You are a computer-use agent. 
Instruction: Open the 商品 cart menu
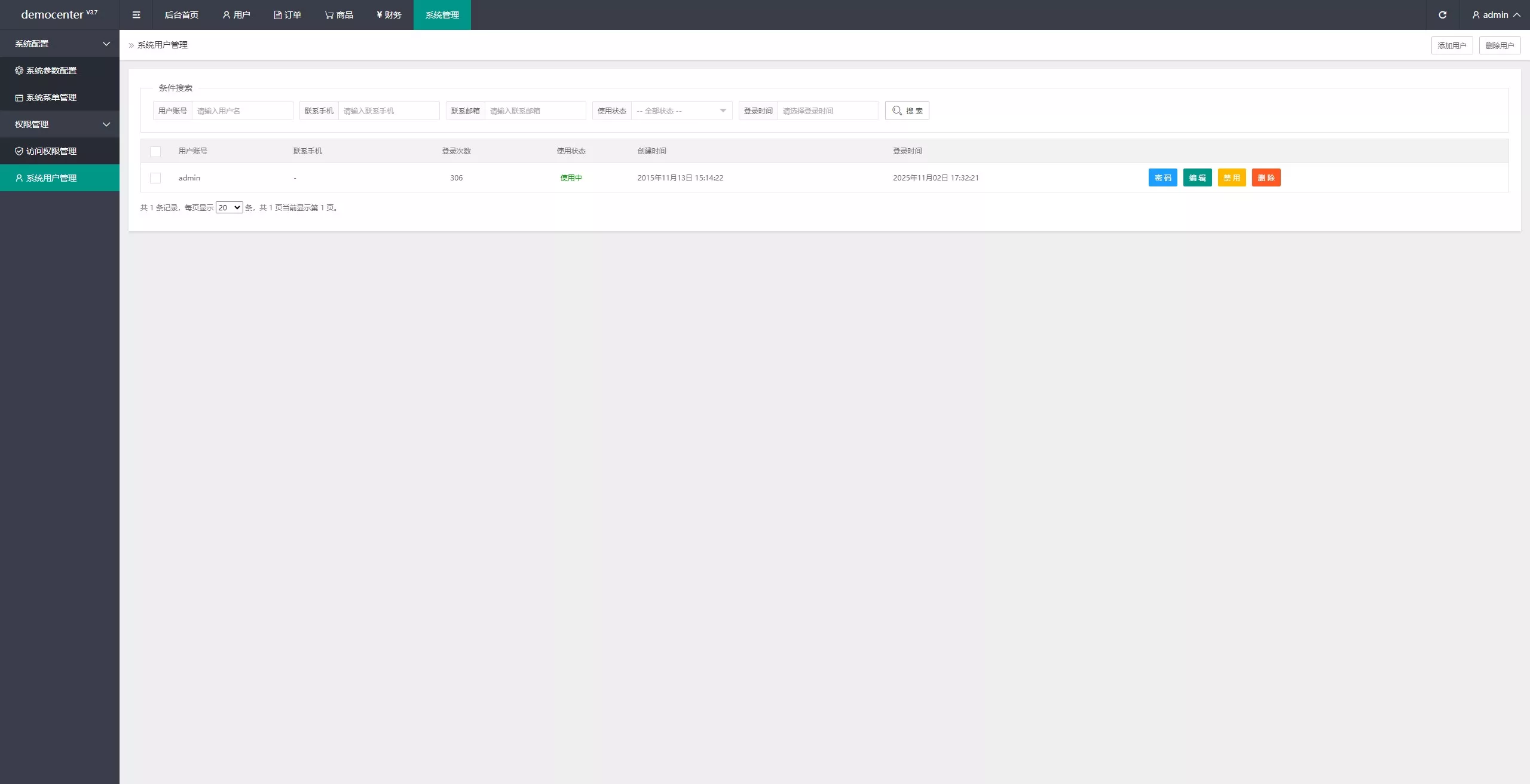click(339, 15)
